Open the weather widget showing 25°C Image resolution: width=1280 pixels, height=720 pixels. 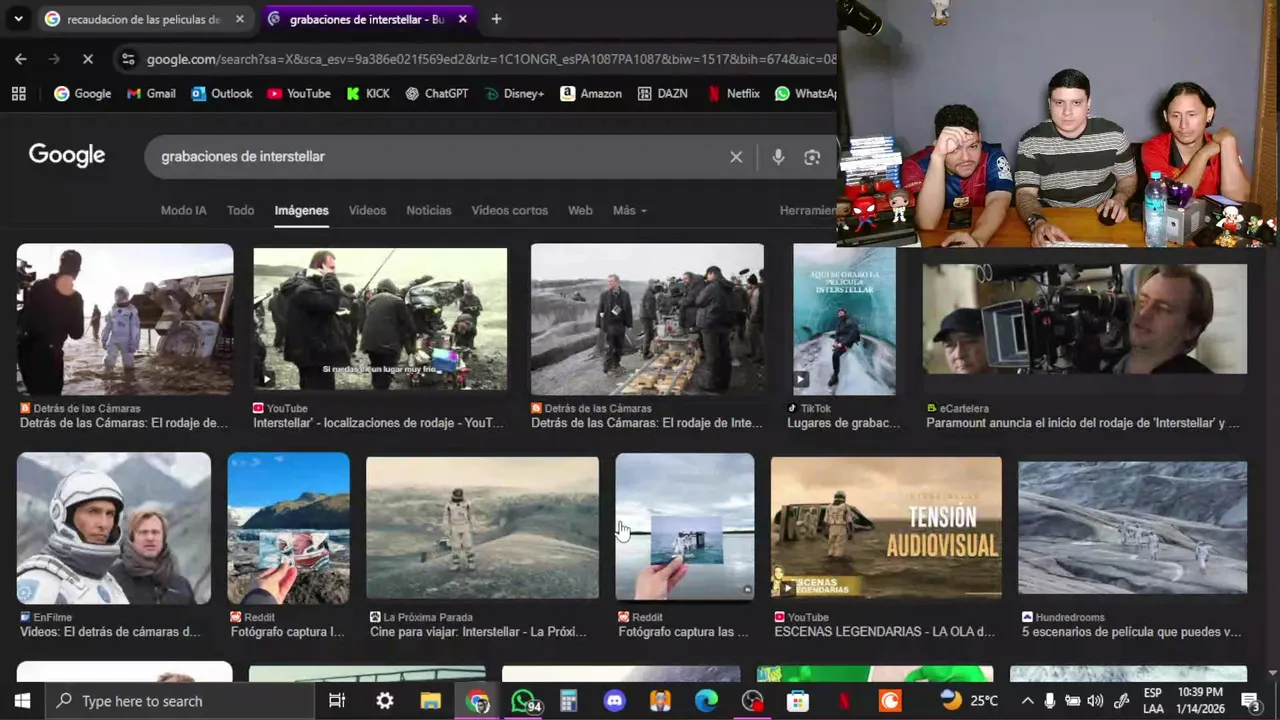[x=969, y=701]
